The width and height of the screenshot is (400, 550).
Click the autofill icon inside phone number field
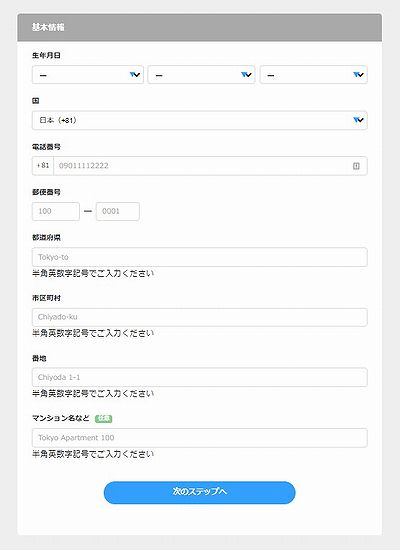coord(356,166)
